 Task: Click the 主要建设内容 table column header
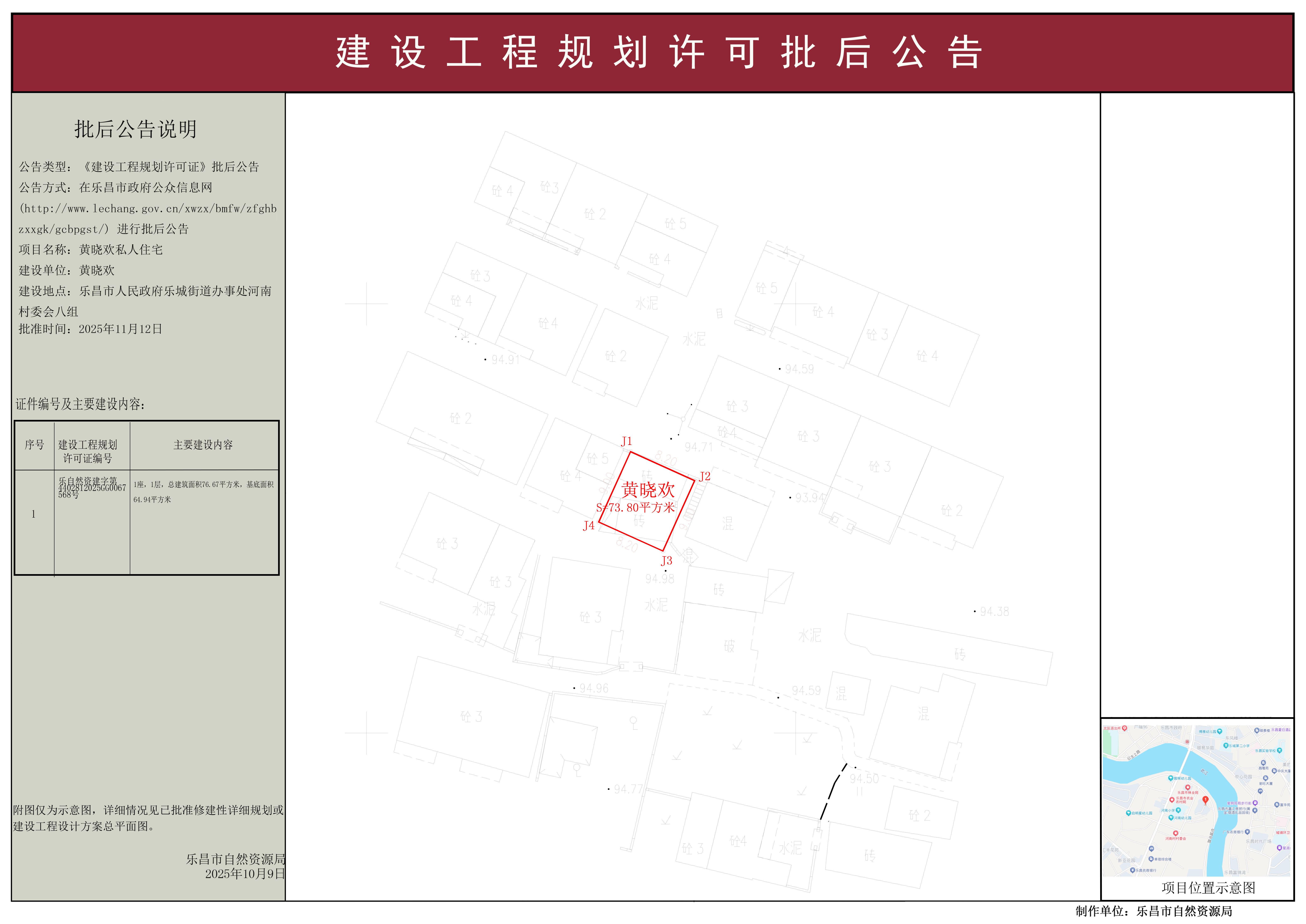[203, 445]
